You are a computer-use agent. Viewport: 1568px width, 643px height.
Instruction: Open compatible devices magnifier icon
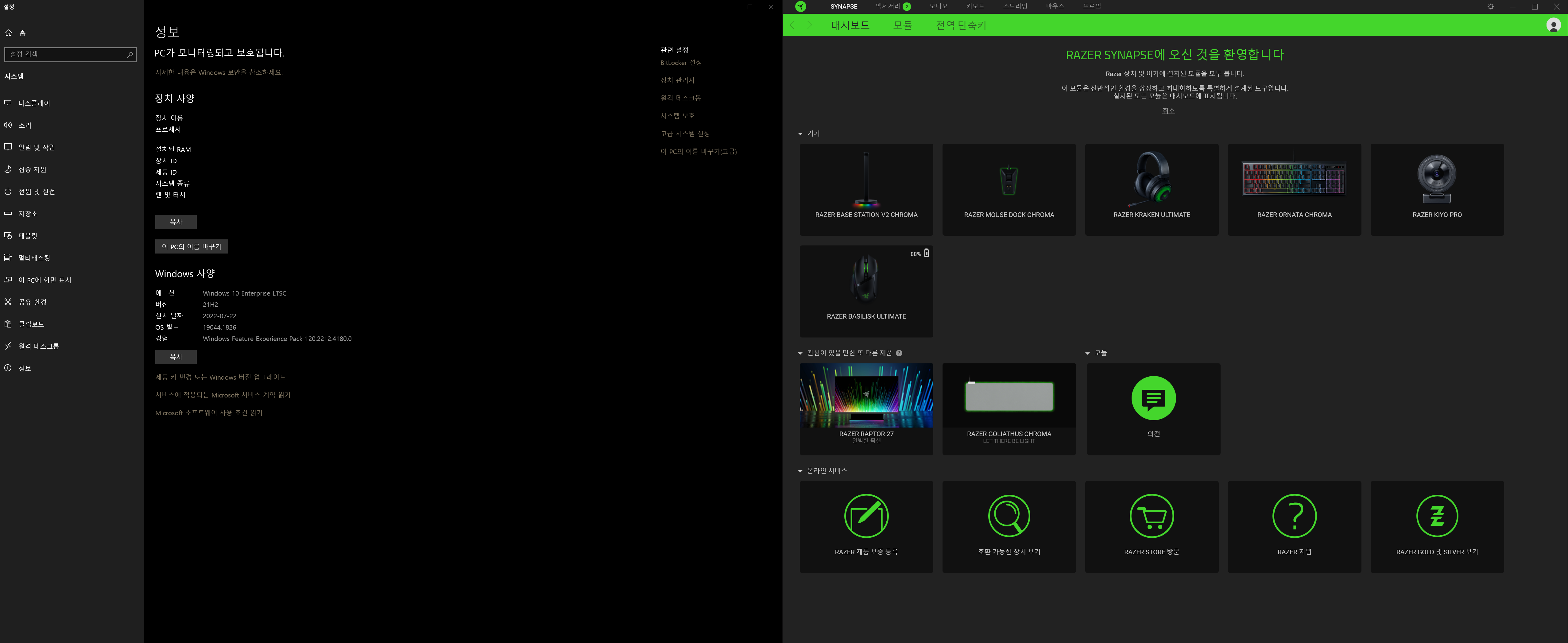(x=1009, y=516)
